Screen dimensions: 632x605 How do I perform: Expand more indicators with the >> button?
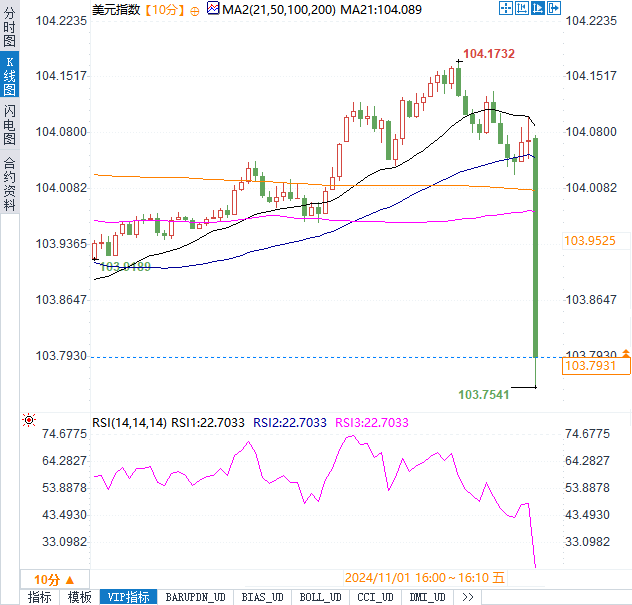coord(467,597)
